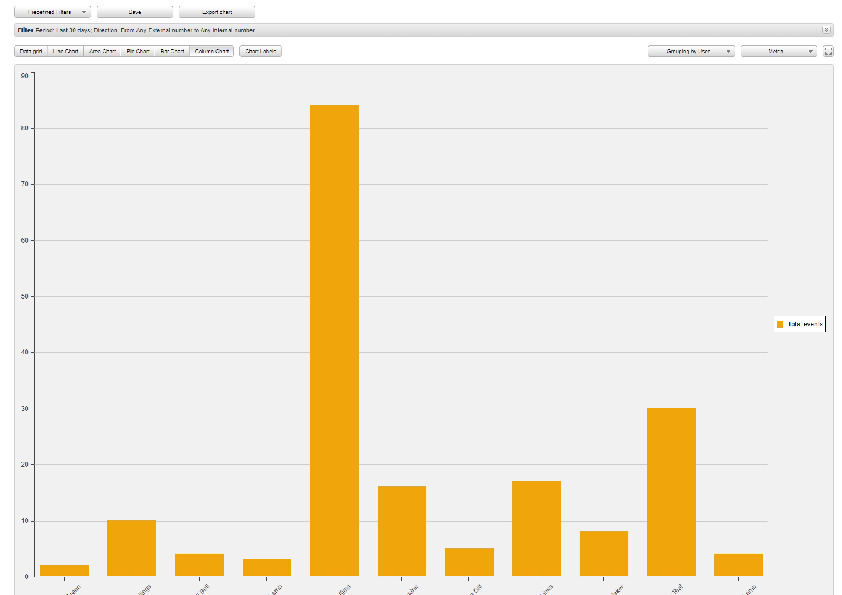The image size is (842, 595).
Task: Select the bar with value 17
Action: point(536,528)
